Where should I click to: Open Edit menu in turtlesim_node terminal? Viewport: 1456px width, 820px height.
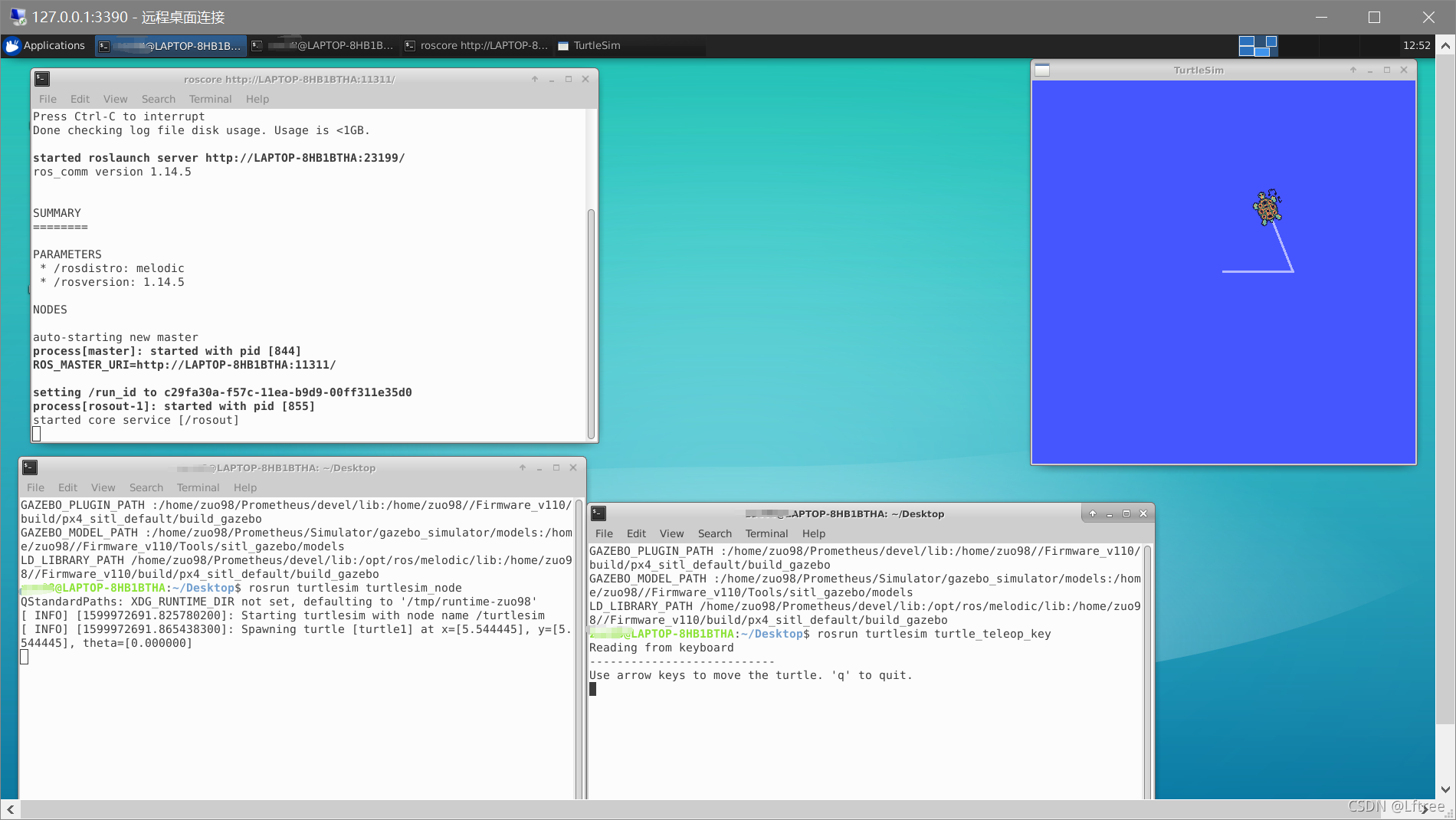tap(67, 487)
